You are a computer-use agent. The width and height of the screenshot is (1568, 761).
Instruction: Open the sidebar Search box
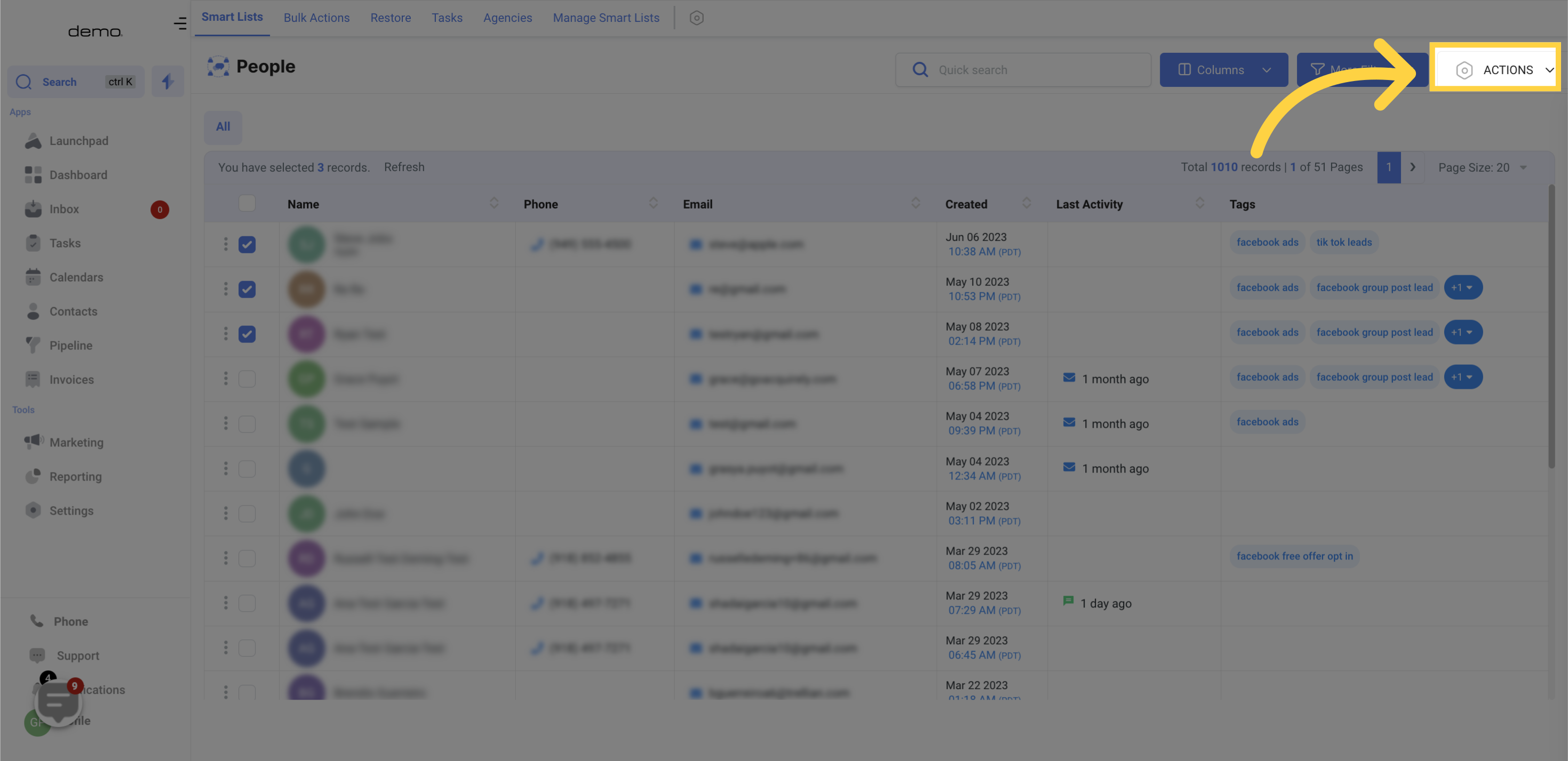point(75,82)
